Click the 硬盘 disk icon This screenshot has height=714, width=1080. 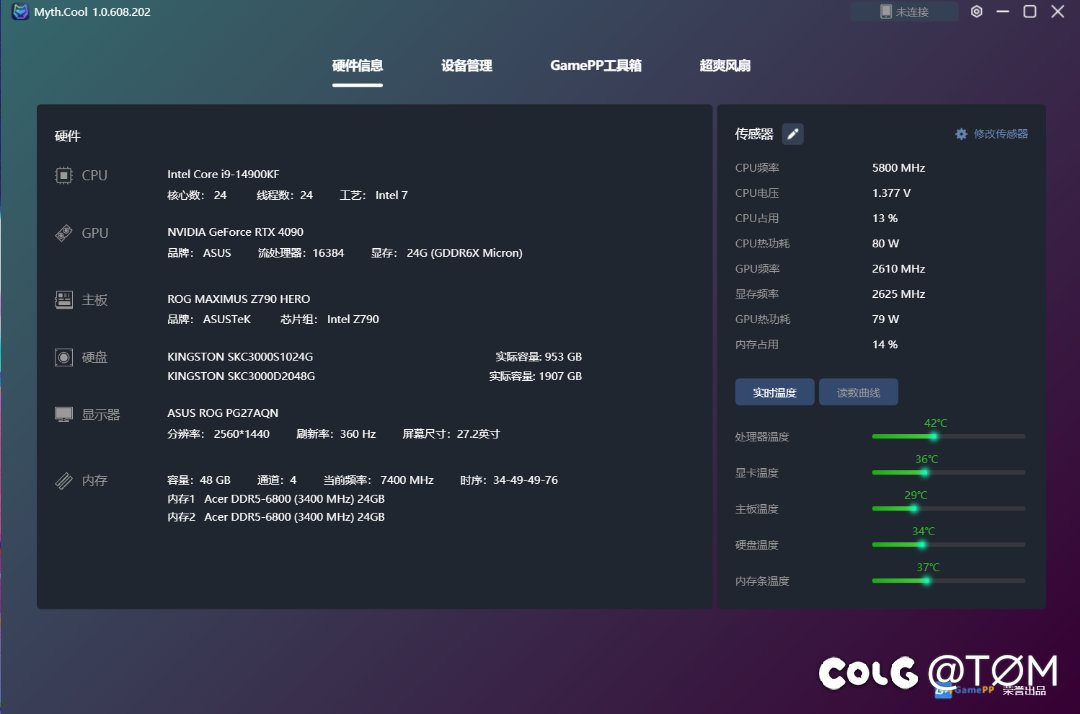click(x=63, y=357)
